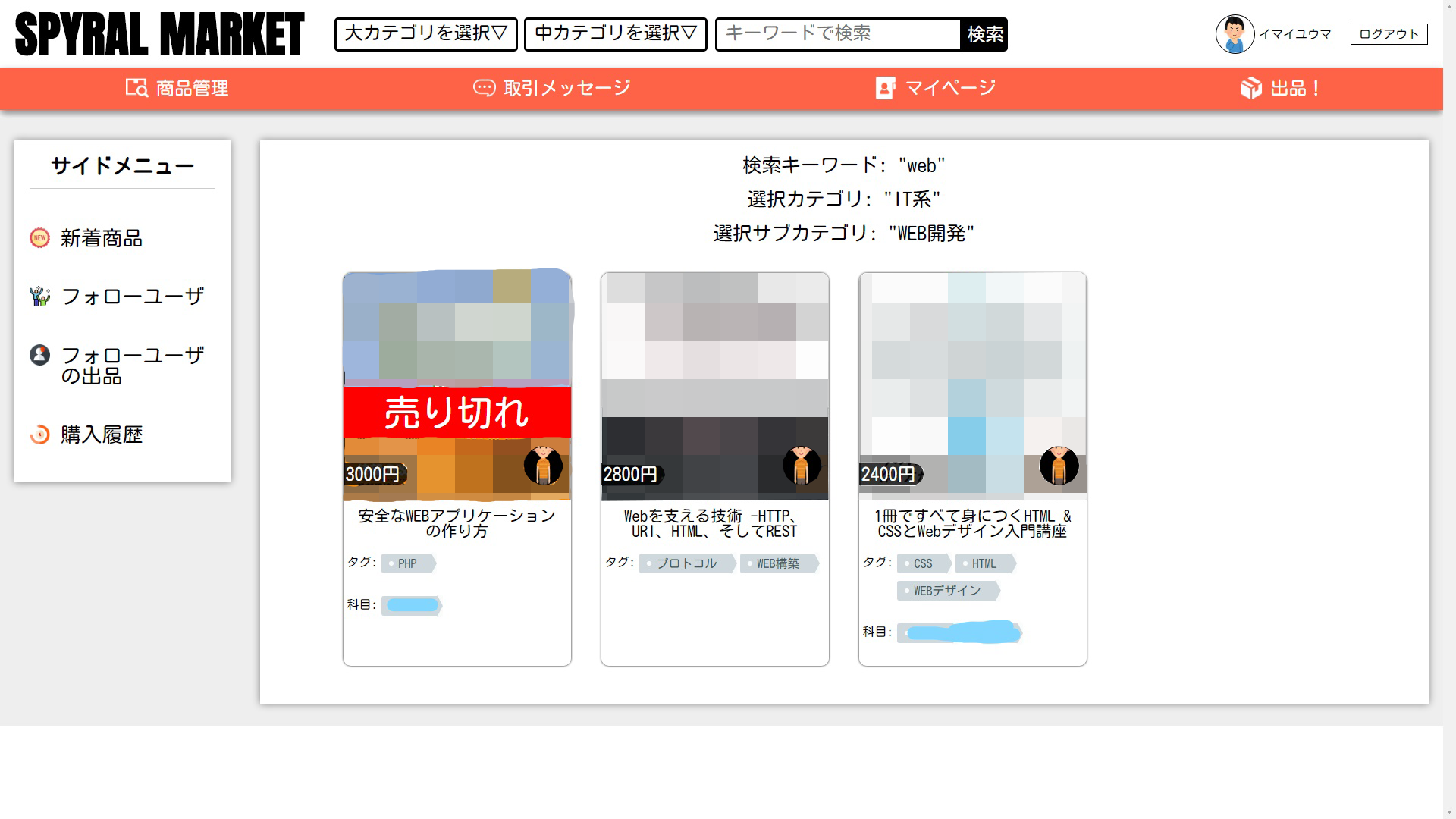This screenshot has width=1456, height=819.
Task: Select the WEBデザイン tag
Action: coord(947,591)
